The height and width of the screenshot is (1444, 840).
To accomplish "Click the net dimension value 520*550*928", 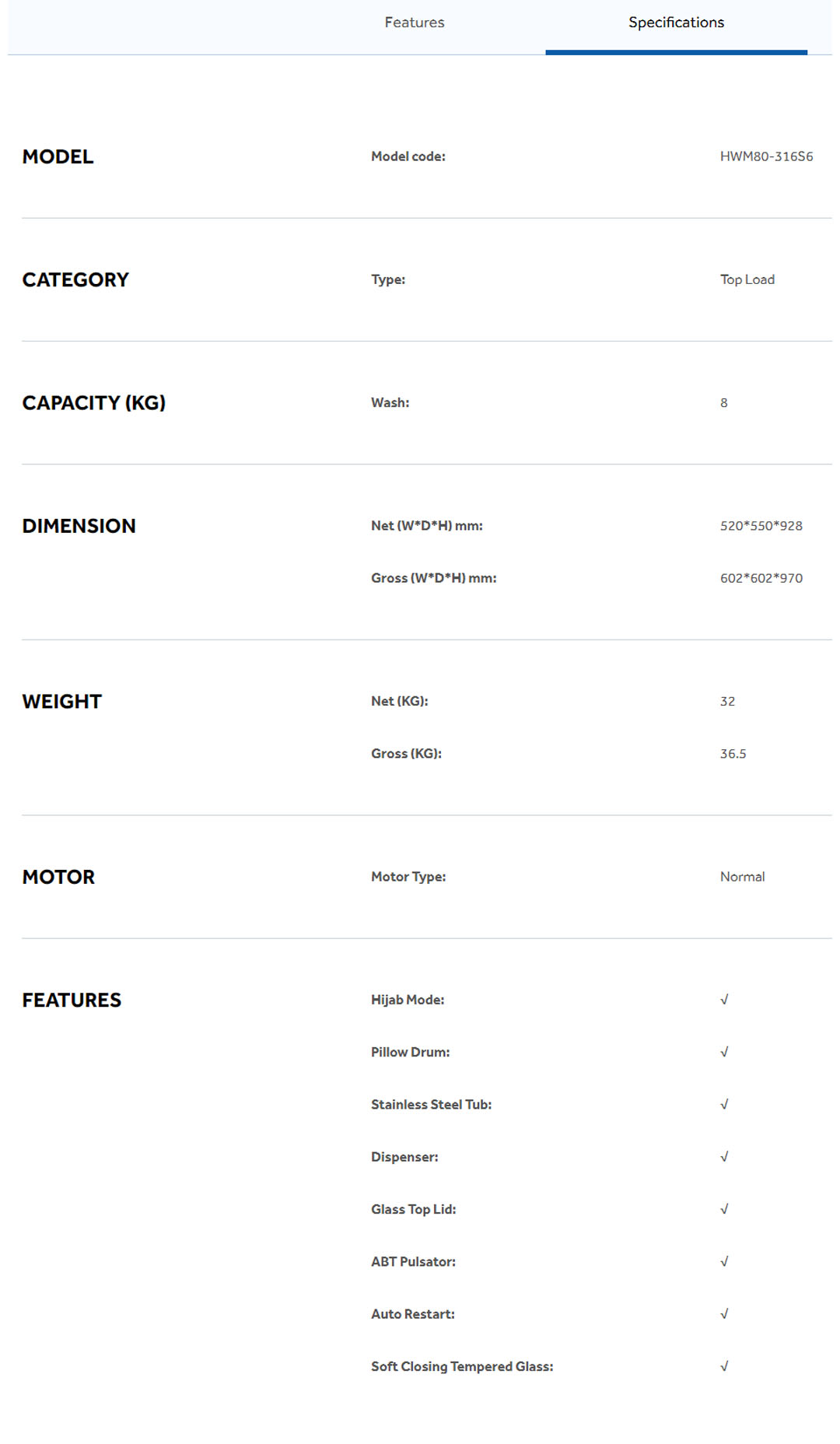I will click(761, 526).
